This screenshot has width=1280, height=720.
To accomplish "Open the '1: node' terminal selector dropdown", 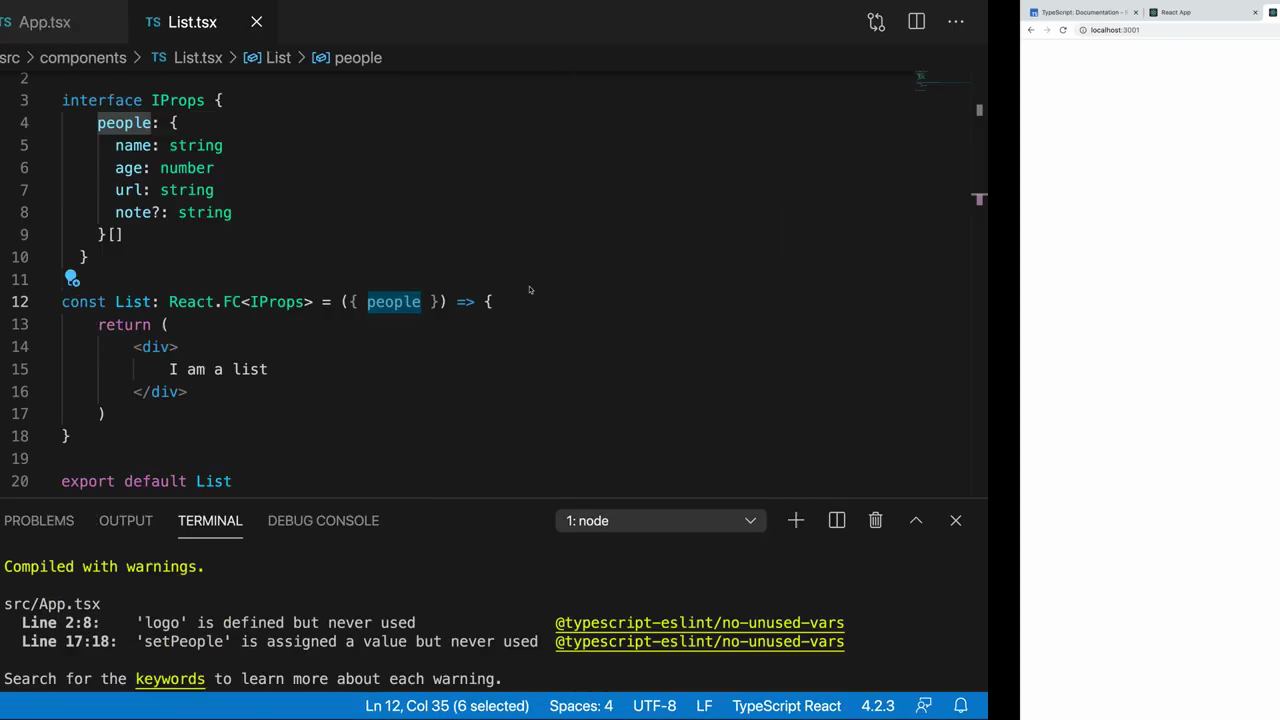I will 661,521.
